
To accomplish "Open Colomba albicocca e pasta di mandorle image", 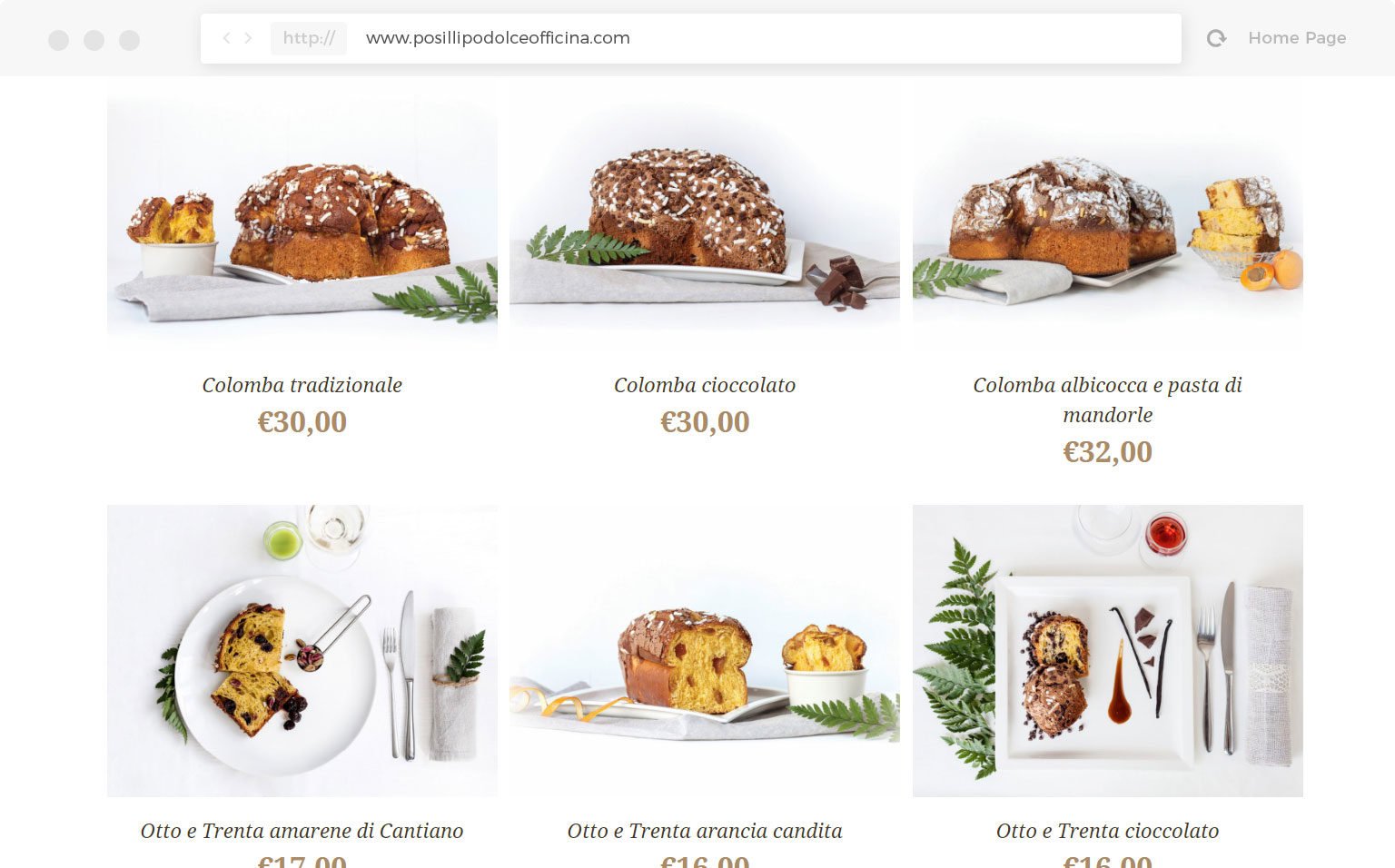I will (1108, 213).
